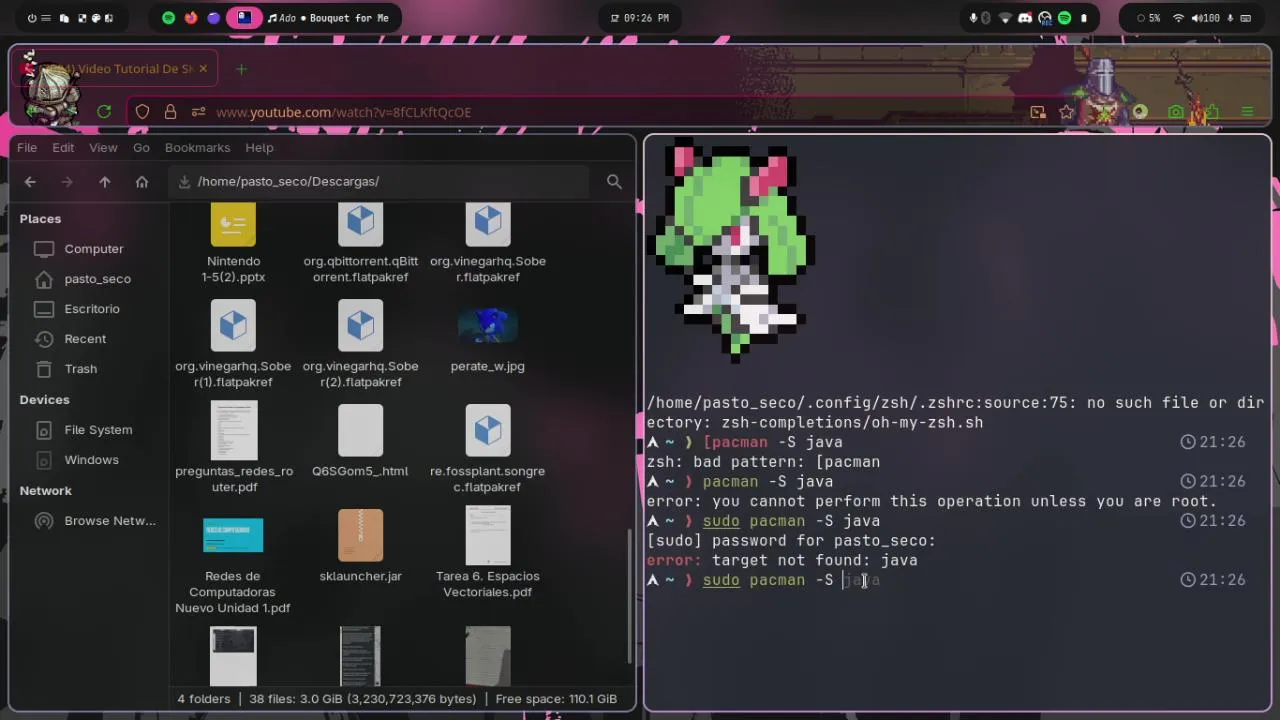
Task: Open the browser hamburger menu
Action: point(1247,112)
